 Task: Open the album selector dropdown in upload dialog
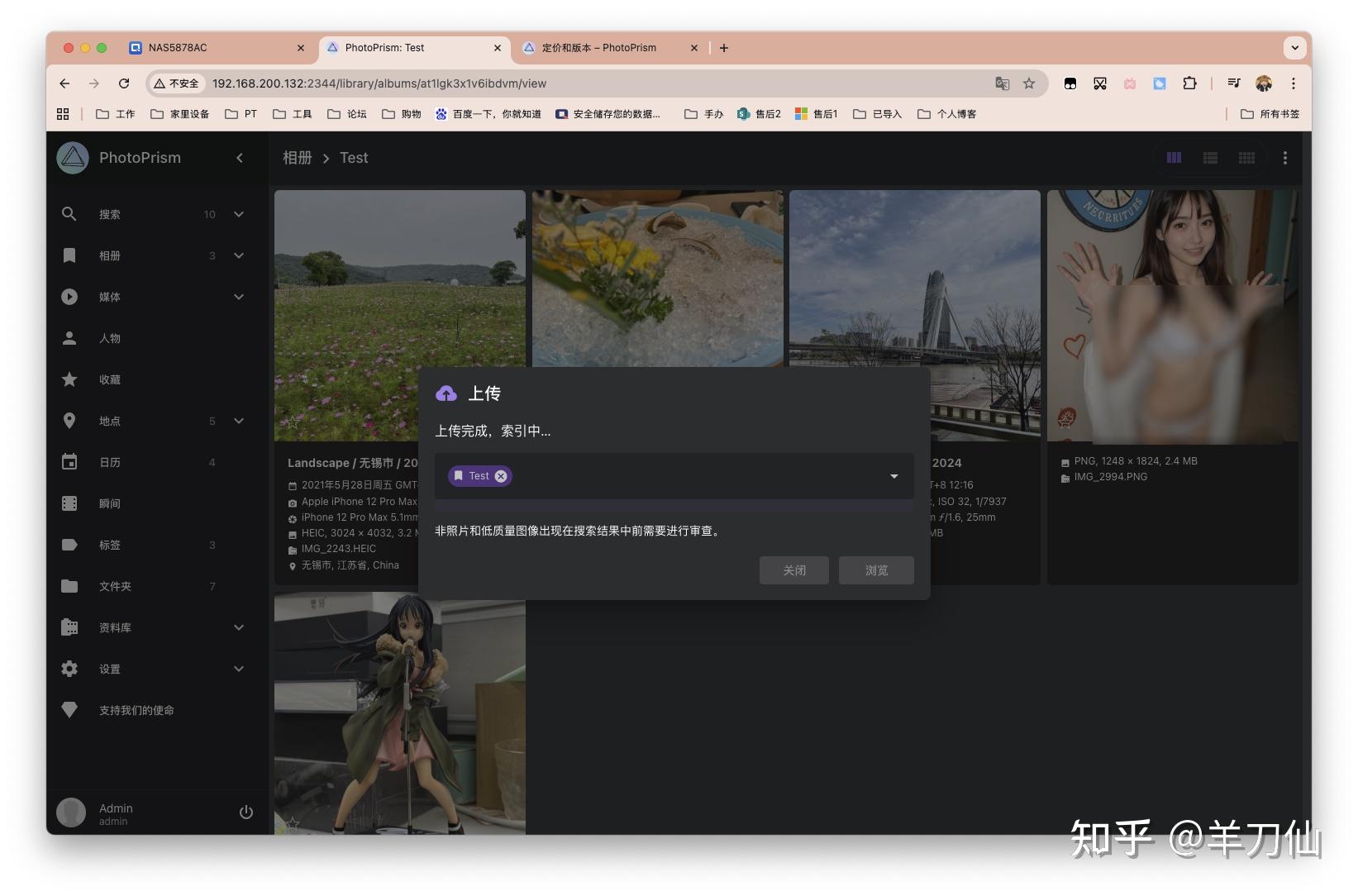click(x=893, y=476)
